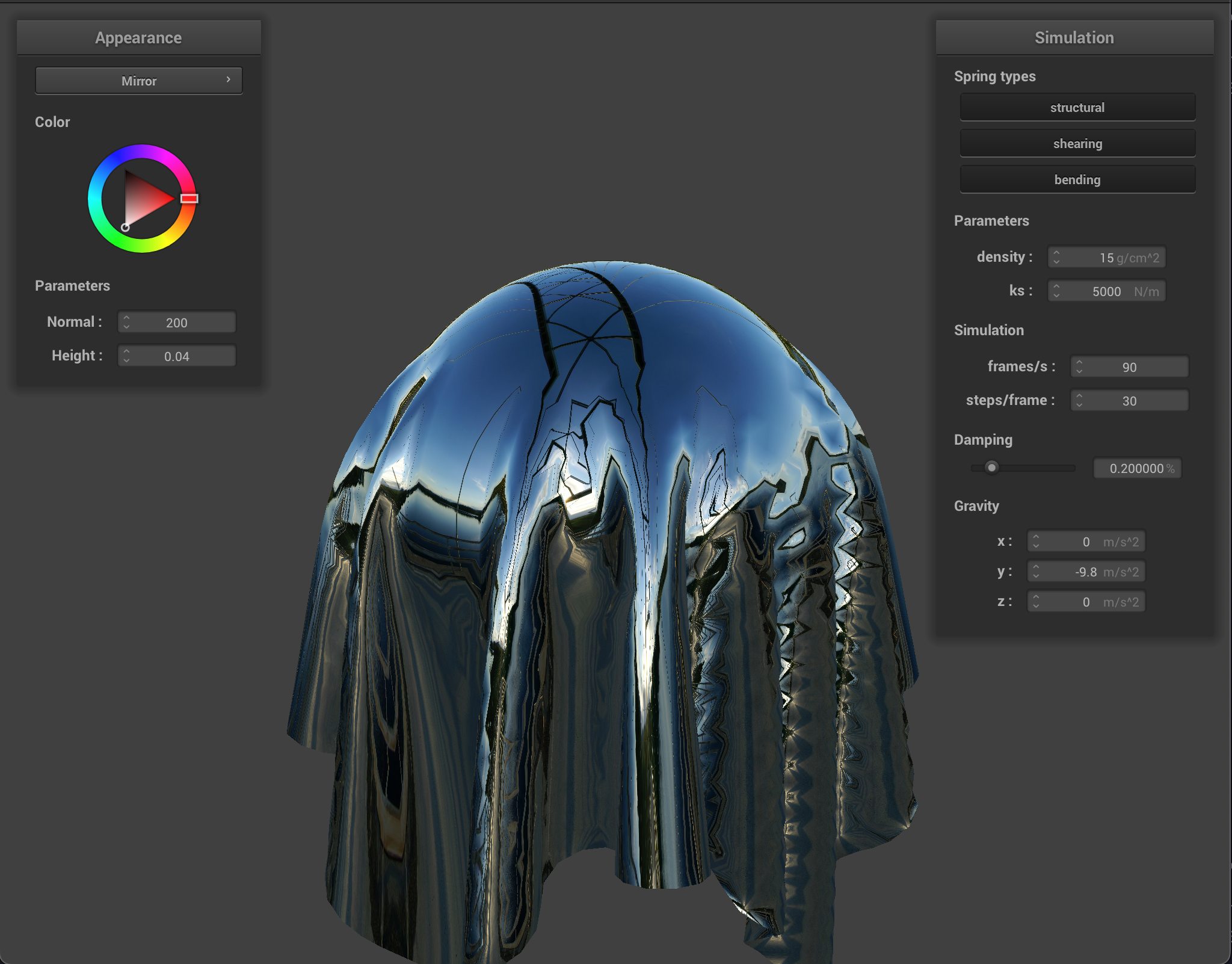Viewport: 1232px width, 964px height.
Task: Expand the Mirror chevron arrow
Action: click(x=229, y=79)
